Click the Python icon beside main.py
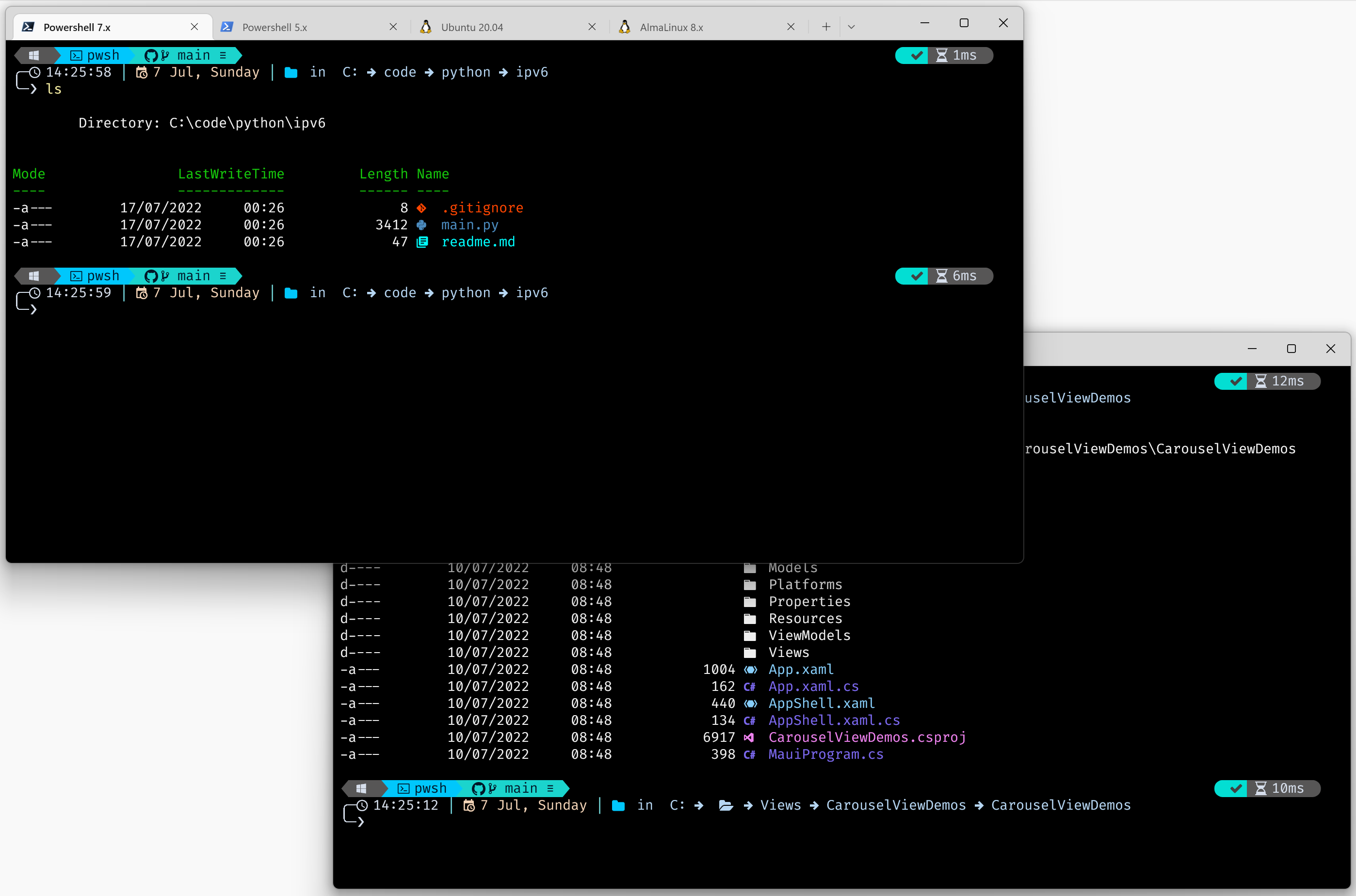1356x896 pixels. 422,224
